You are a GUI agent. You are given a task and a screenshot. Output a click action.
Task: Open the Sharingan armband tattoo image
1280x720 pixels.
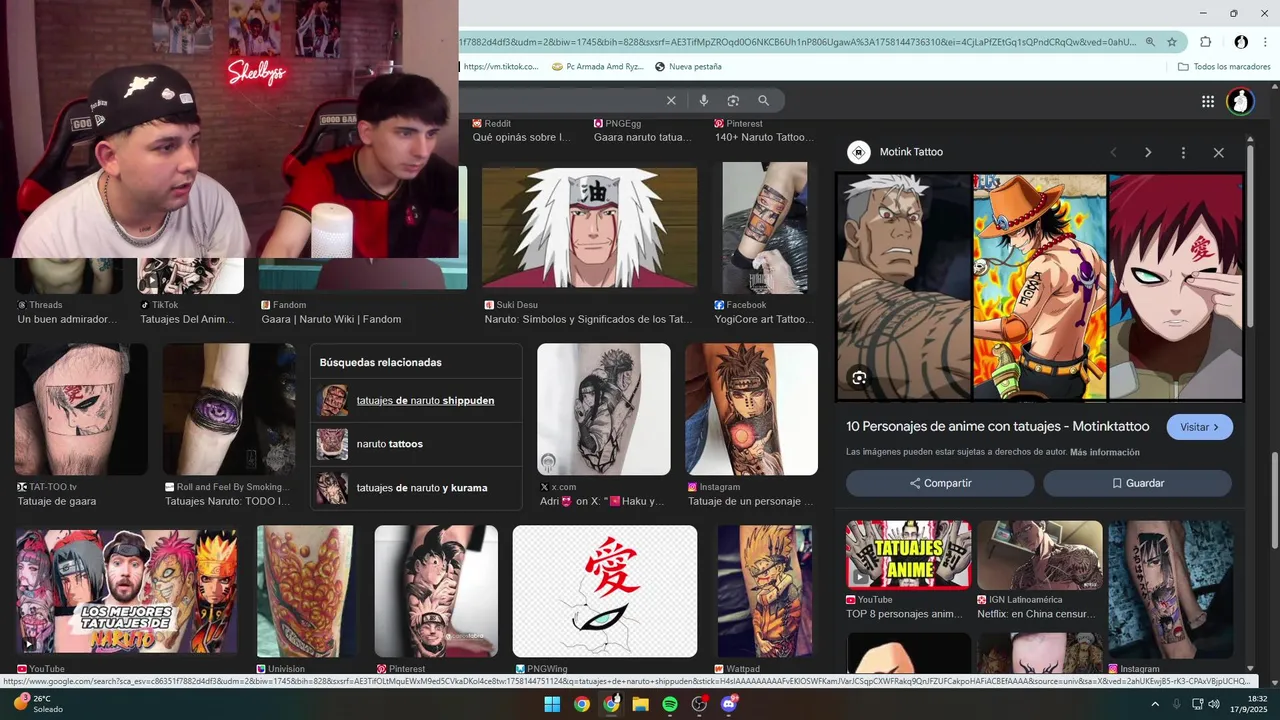pos(229,409)
